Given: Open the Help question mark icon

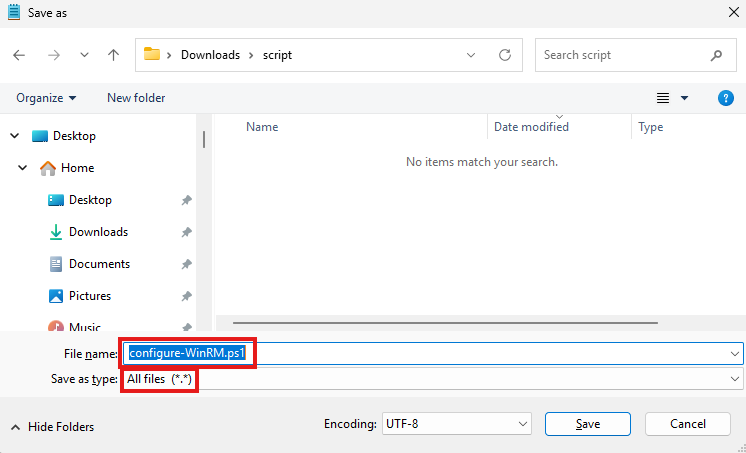Looking at the screenshot, I should click(x=726, y=98).
